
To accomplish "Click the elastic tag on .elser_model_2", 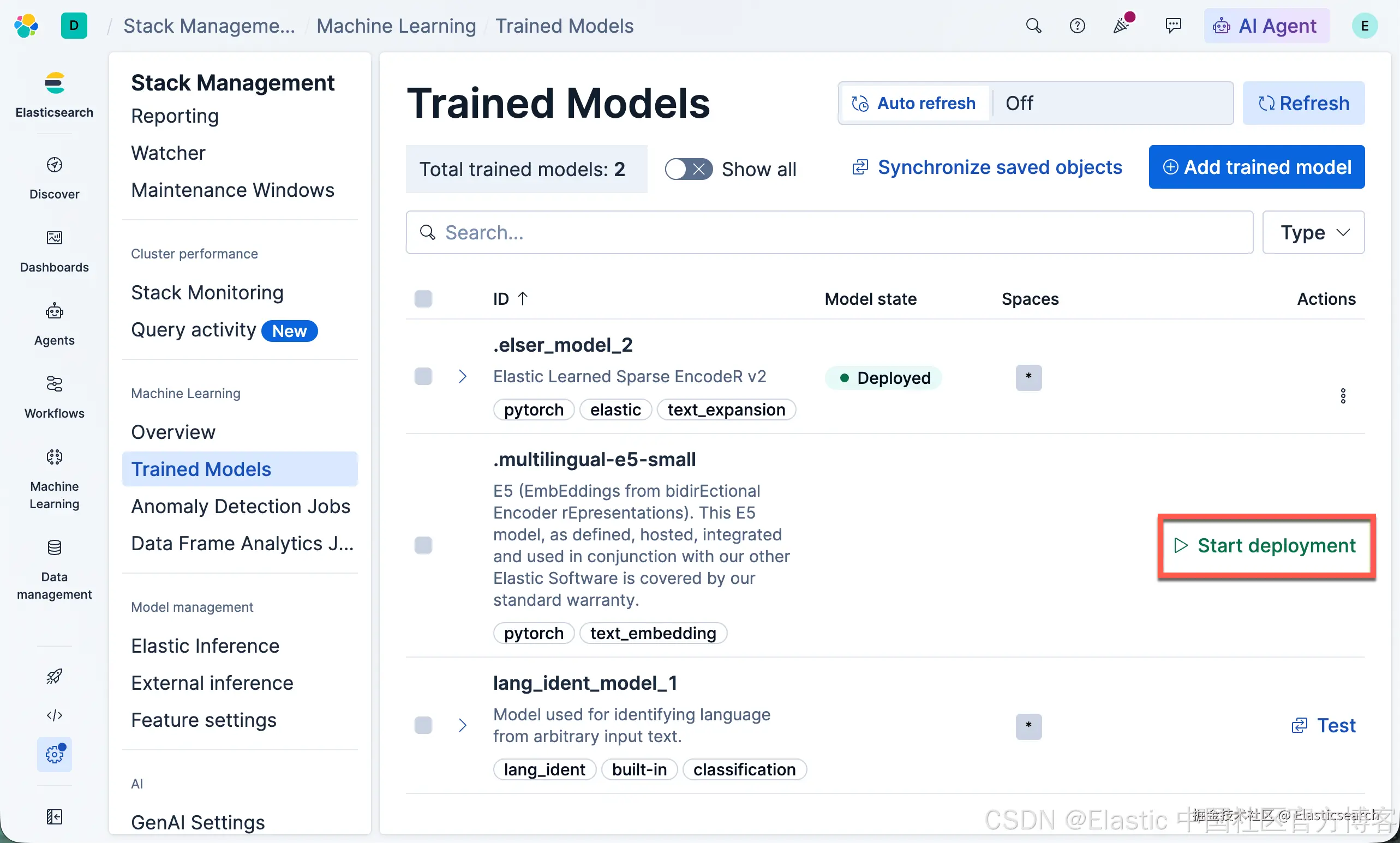I will click(x=616, y=410).
